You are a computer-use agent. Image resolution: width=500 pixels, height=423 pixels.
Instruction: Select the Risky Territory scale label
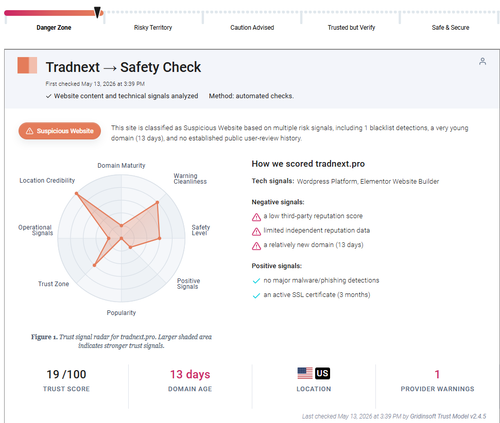click(x=153, y=28)
